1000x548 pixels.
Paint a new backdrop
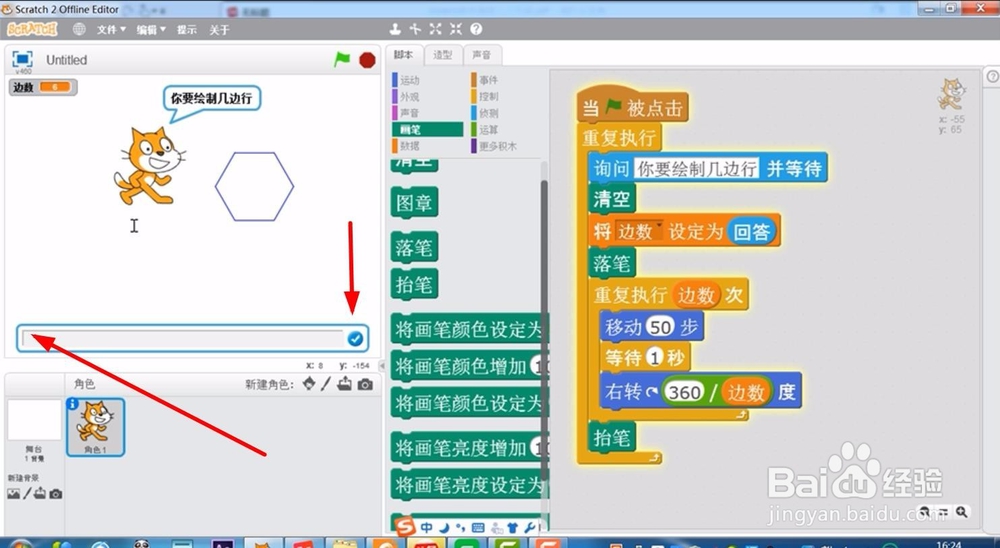pyautogui.click(x=27, y=494)
